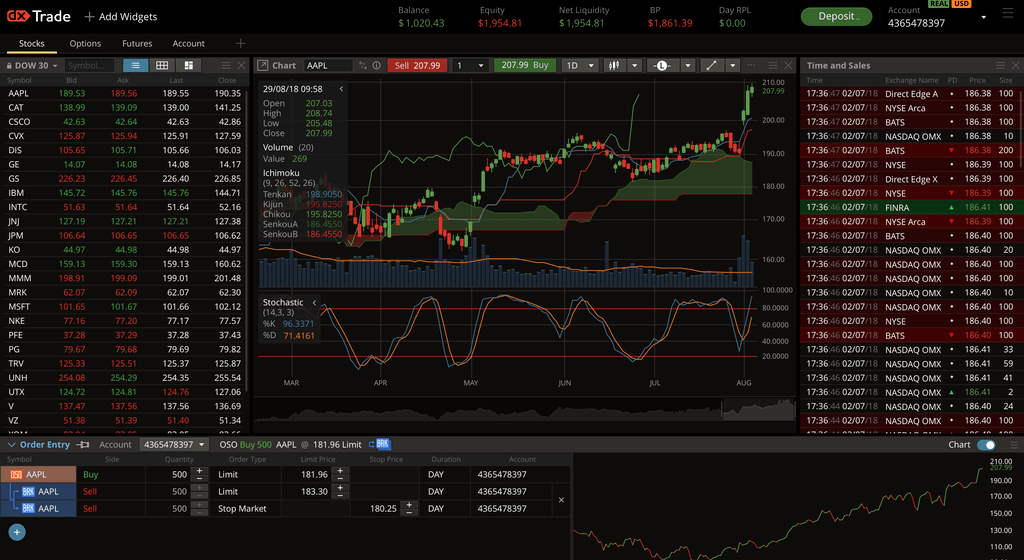Viewport: 1024px width, 560px height.
Task: Select the trend line drawing tool
Action: pyautogui.click(x=711, y=65)
